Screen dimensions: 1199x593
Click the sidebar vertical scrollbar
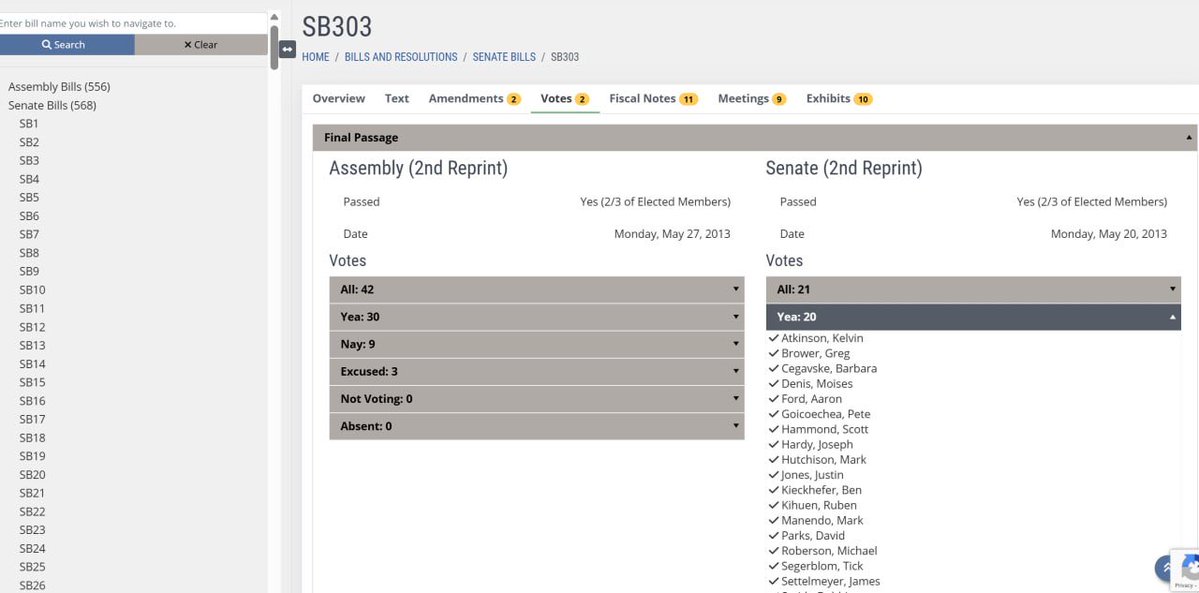tap(274, 47)
